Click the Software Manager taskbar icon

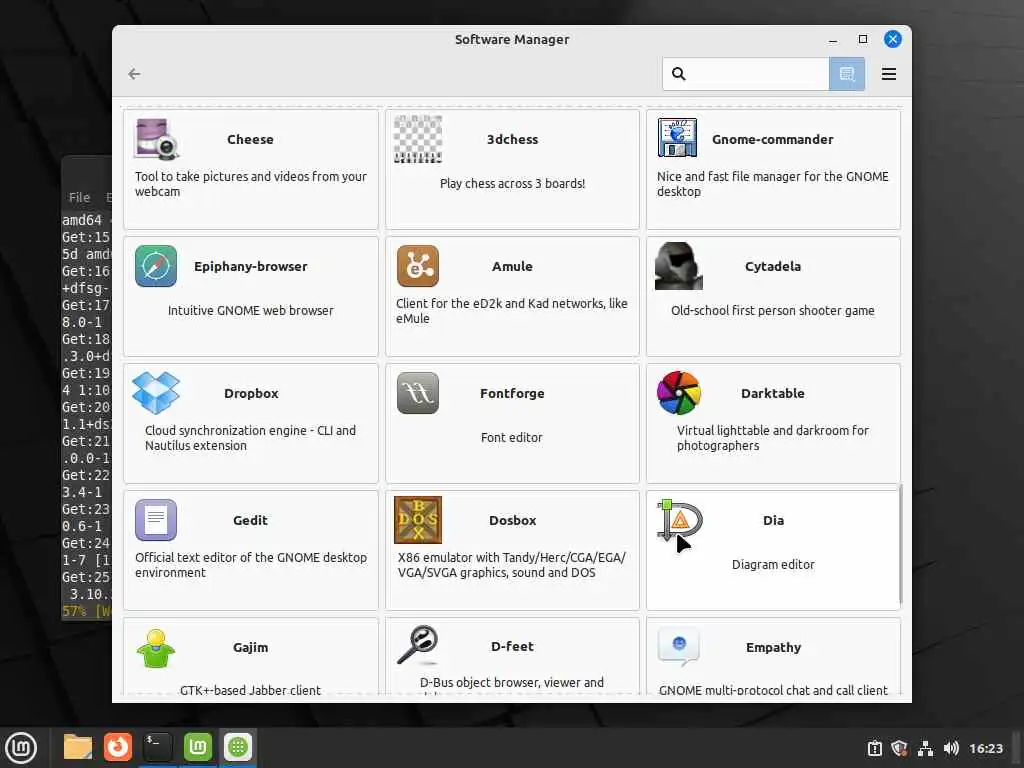[x=238, y=747]
